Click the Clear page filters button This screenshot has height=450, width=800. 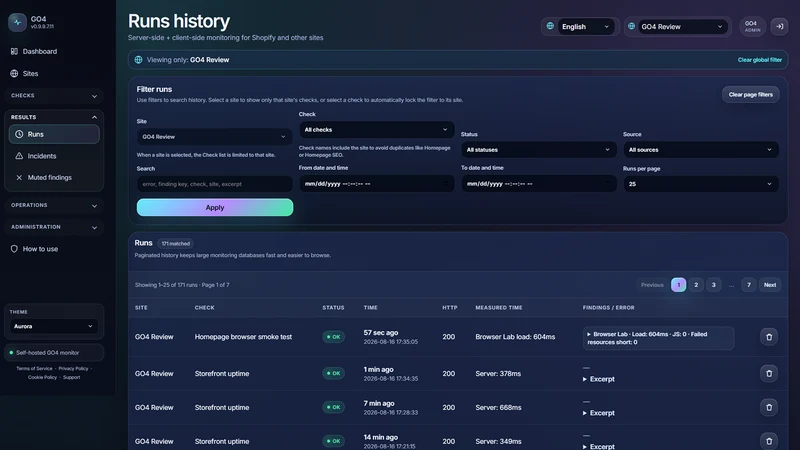(x=750, y=95)
